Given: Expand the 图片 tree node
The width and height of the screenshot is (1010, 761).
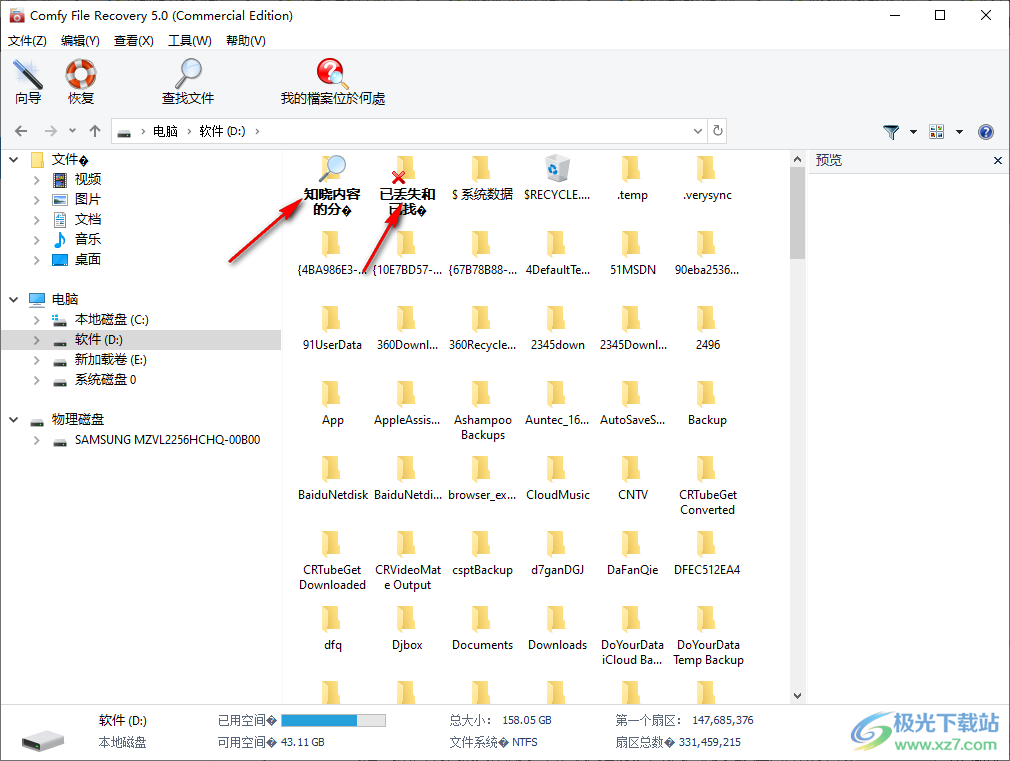Looking at the screenshot, I should pos(37,200).
